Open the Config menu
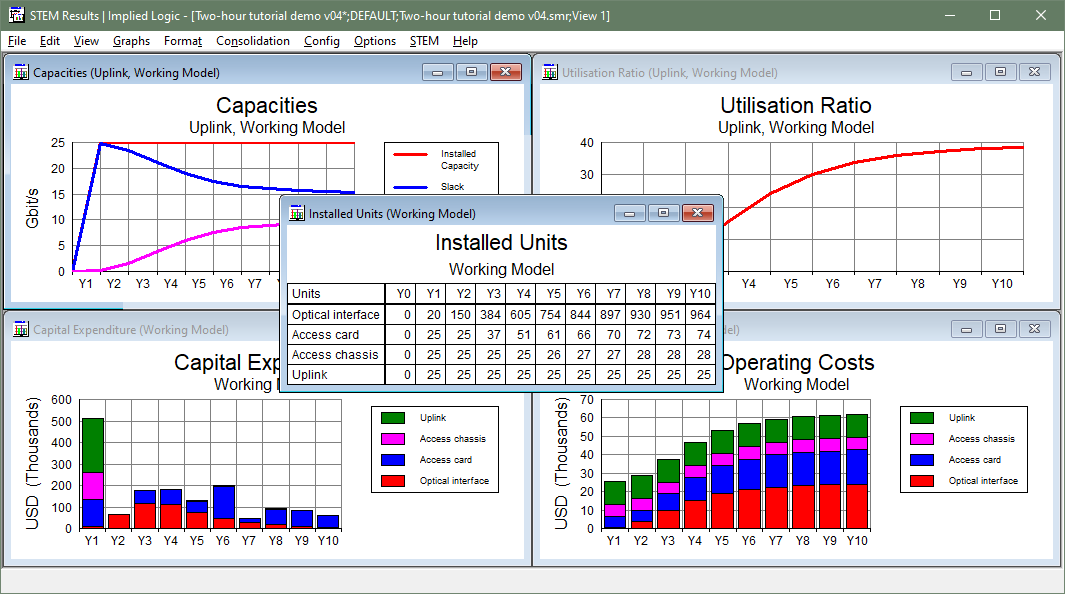This screenshot has height=594, width=1065. 321,41
